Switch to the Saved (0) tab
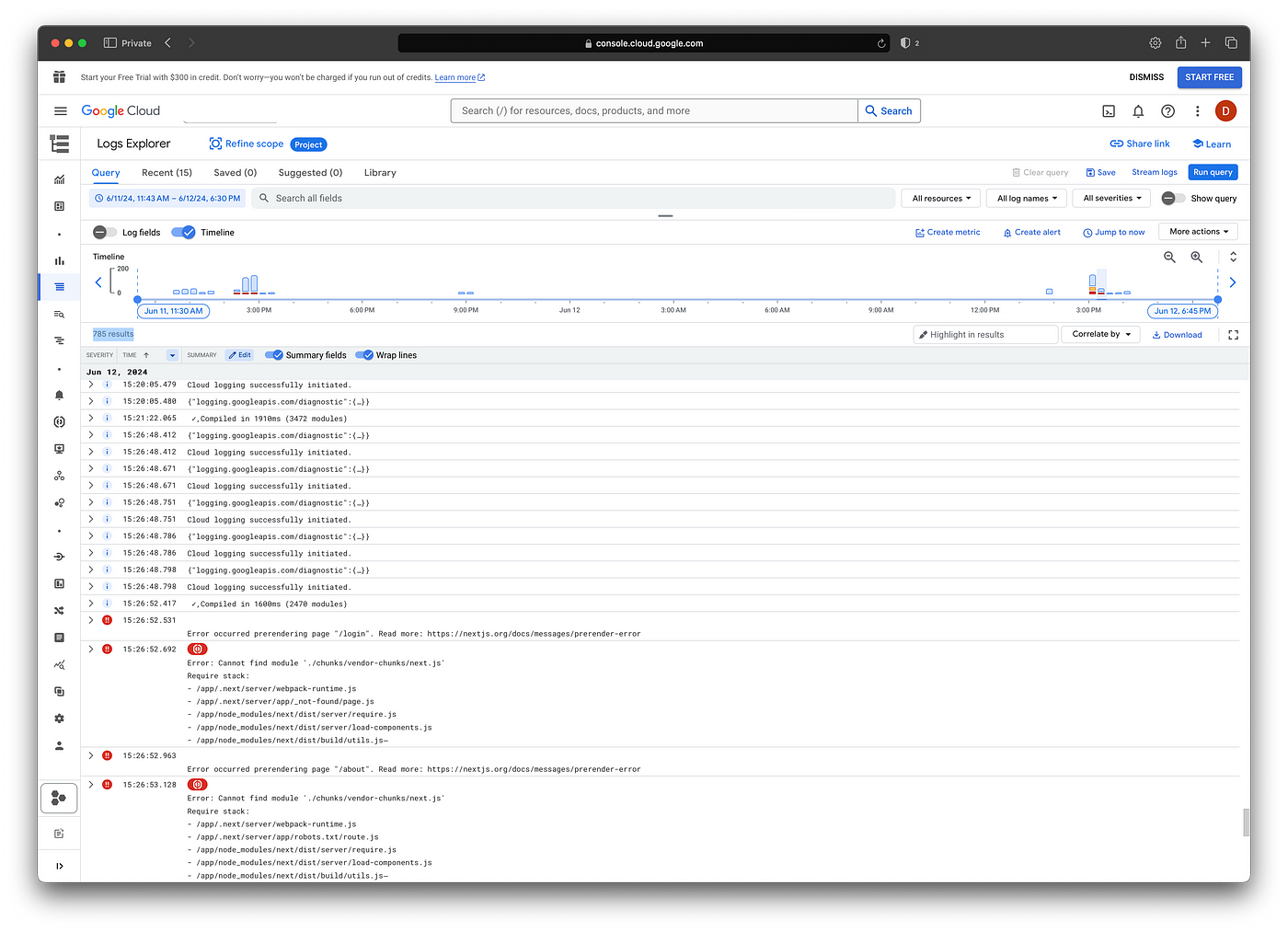 (236, 173)
